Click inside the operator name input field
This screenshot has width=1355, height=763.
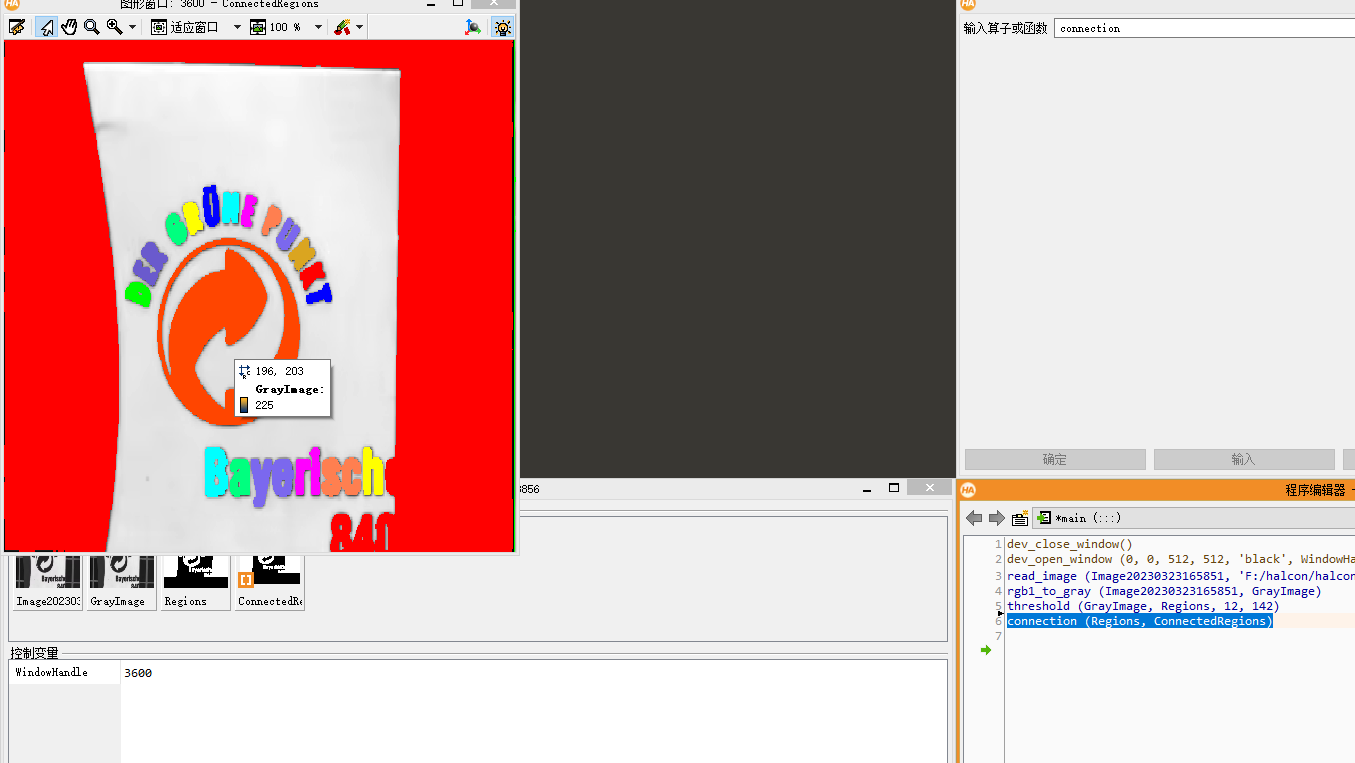coord(1205,28)
